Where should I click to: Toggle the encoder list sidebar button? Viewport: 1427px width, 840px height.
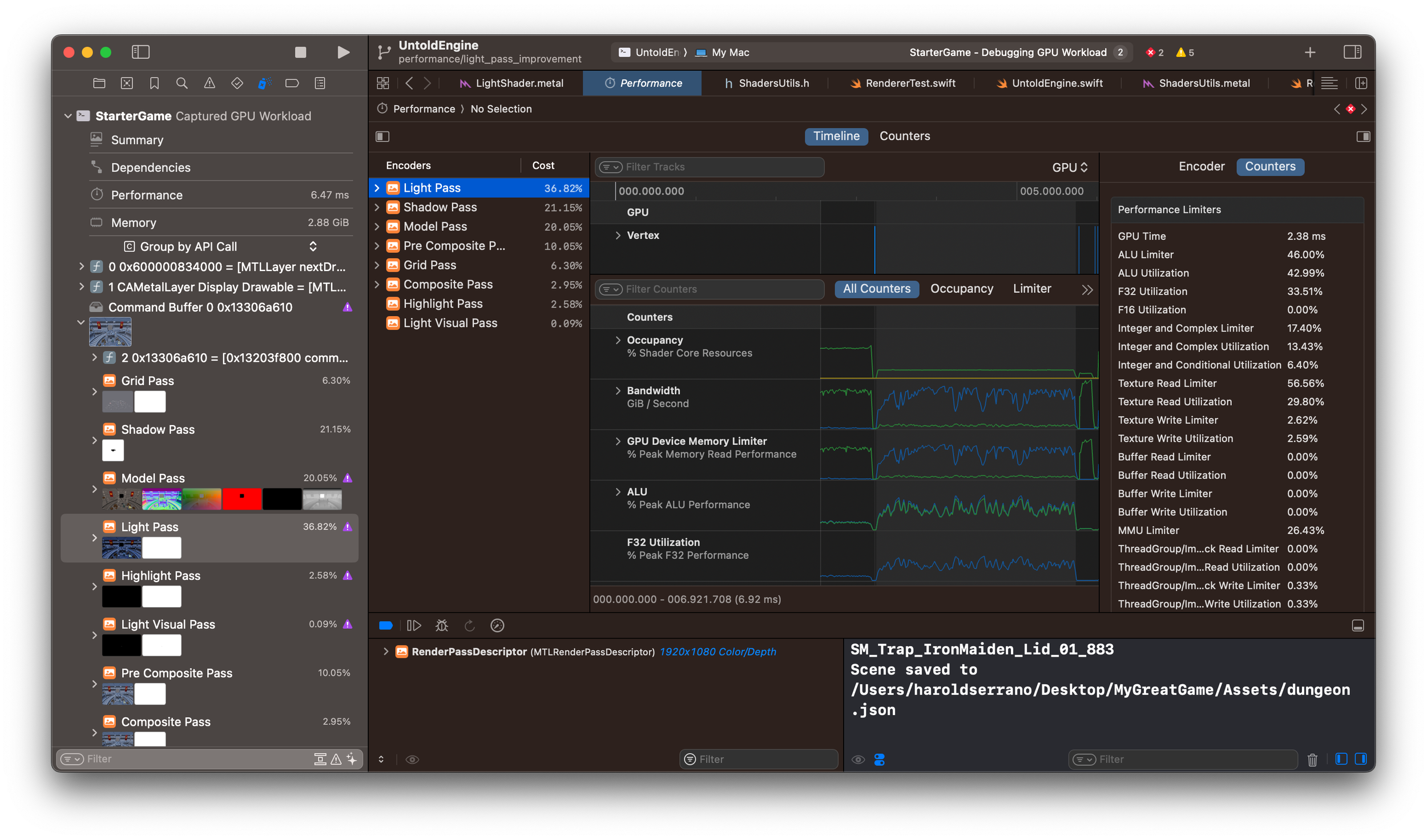[x=382, y=136]
